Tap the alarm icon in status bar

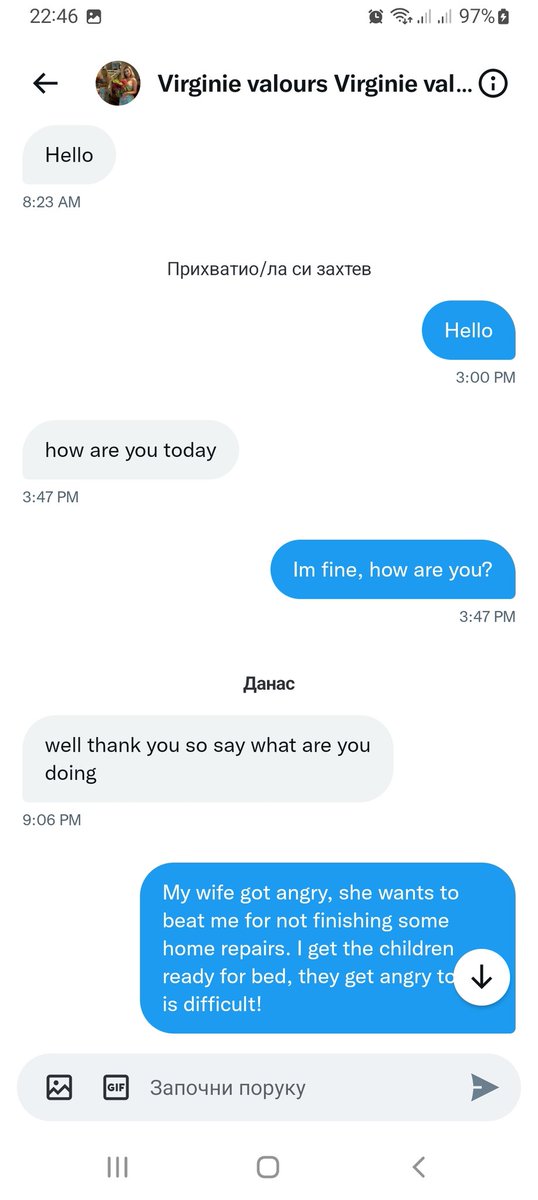[376, 16]
